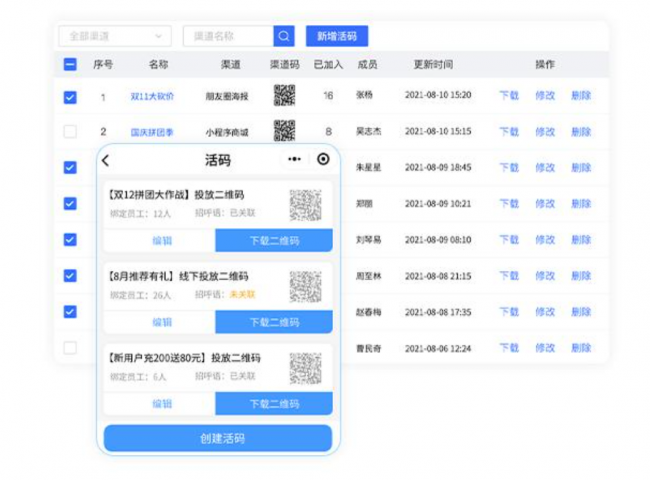The width and height of the screenshot is (650, 480).
Task: Click 修改 in the 2021-08-09 10:21 row
Action: (545, 204)
